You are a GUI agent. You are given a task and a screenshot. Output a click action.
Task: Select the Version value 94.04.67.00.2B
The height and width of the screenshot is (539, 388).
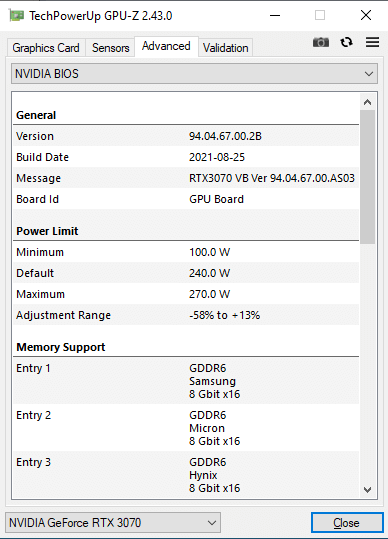[225, 136]
